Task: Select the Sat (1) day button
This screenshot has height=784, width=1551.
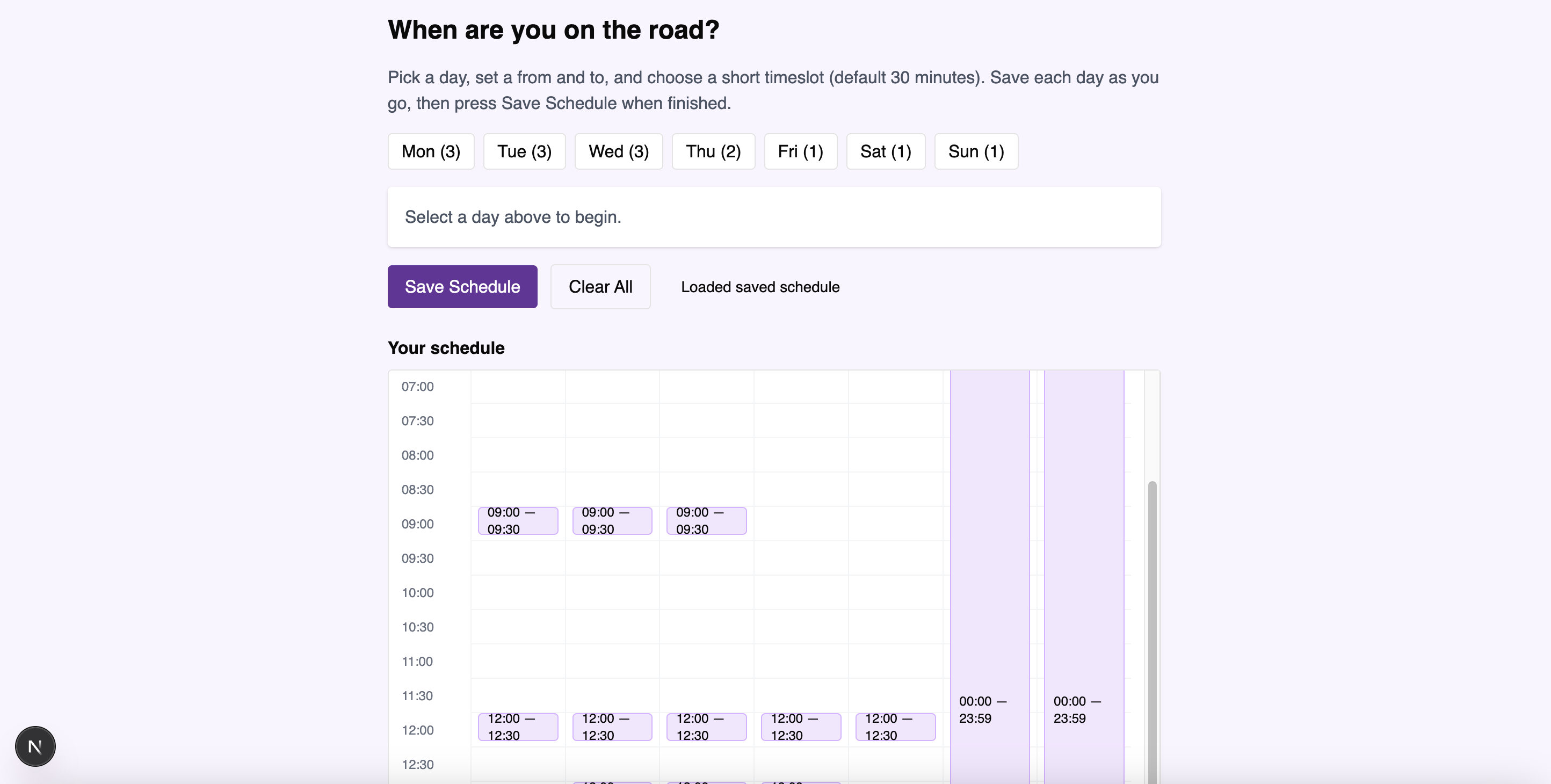Action: tap(885, 151)
